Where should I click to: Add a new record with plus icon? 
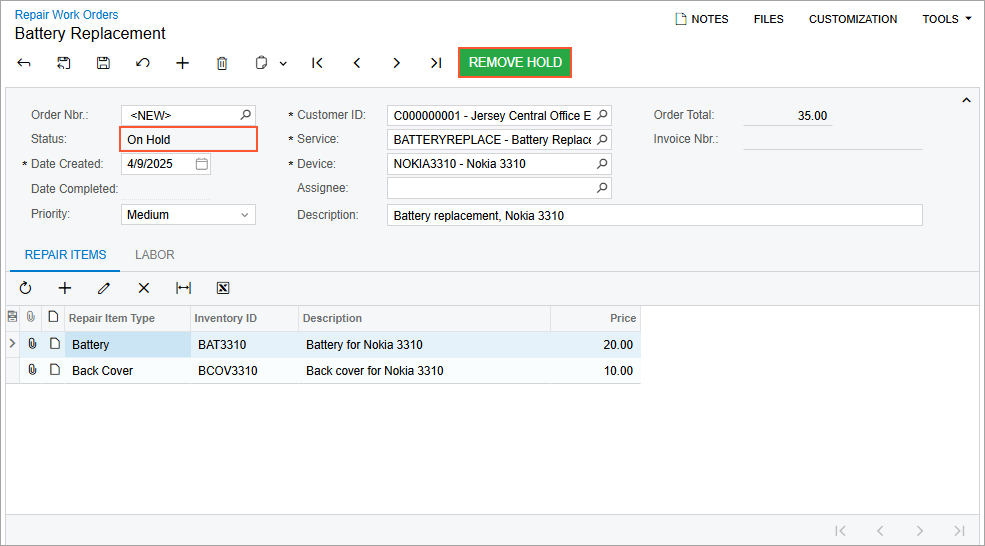tap(182, 63)
